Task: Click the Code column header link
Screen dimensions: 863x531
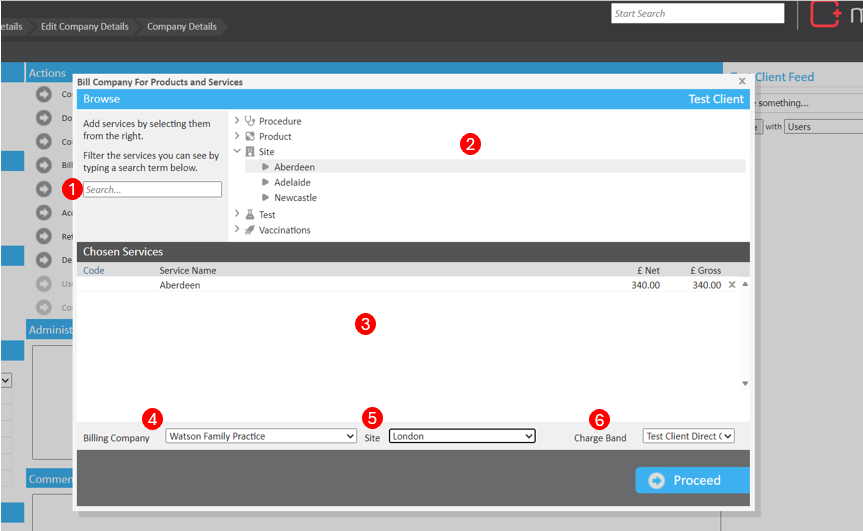Action: pos(93,270)
